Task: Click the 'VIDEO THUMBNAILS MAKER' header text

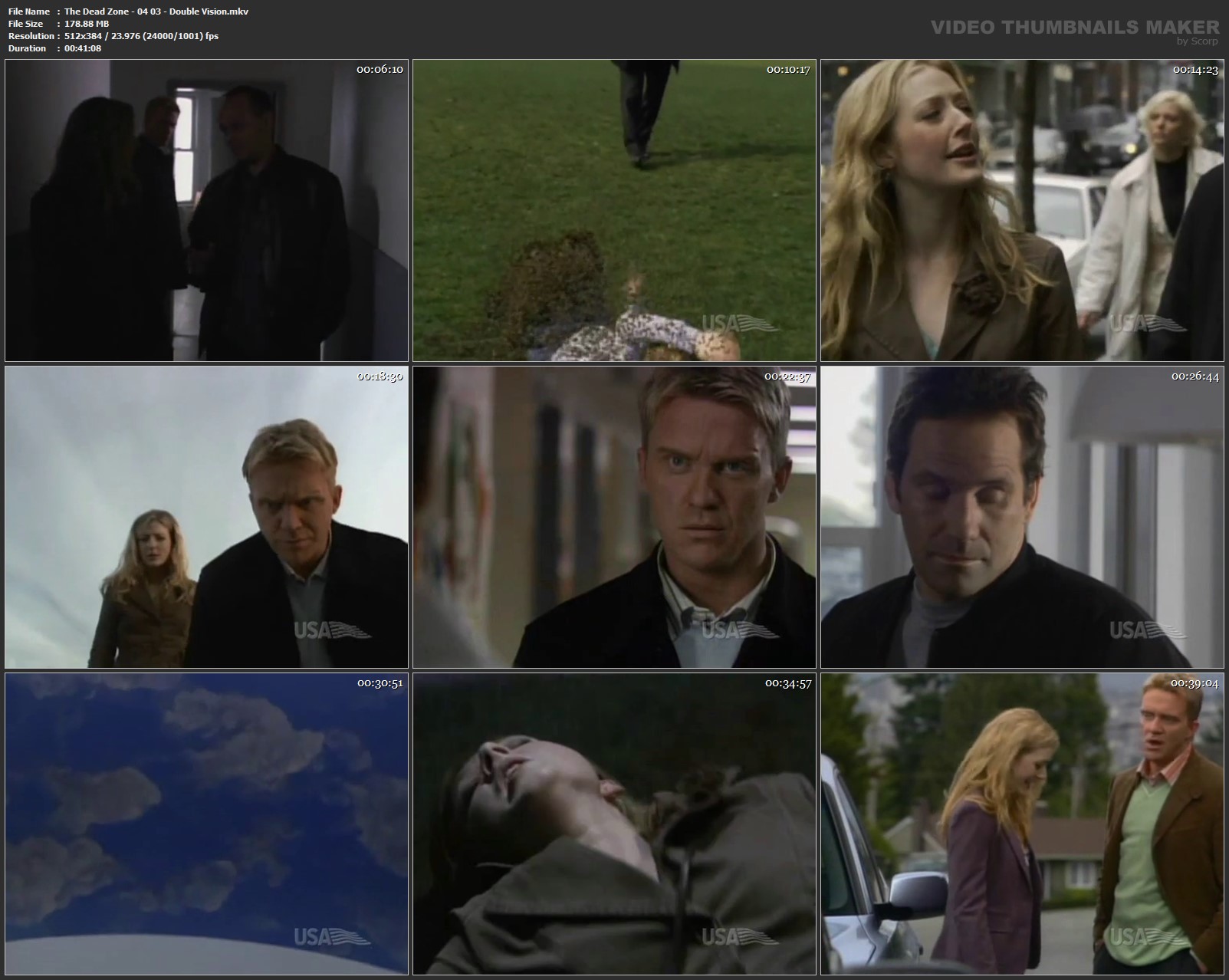Action: [x=1075, y=28]
